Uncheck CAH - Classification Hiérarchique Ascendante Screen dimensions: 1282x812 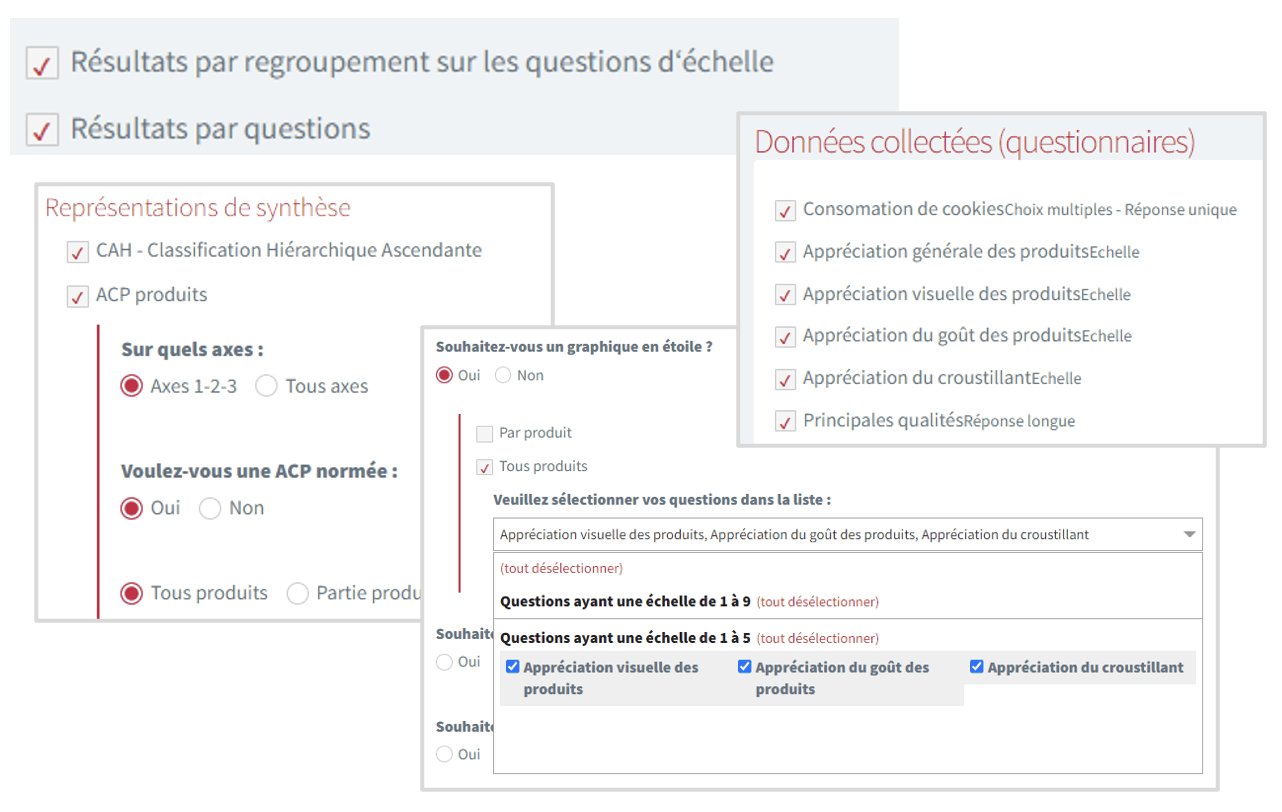tap(77, 252)
